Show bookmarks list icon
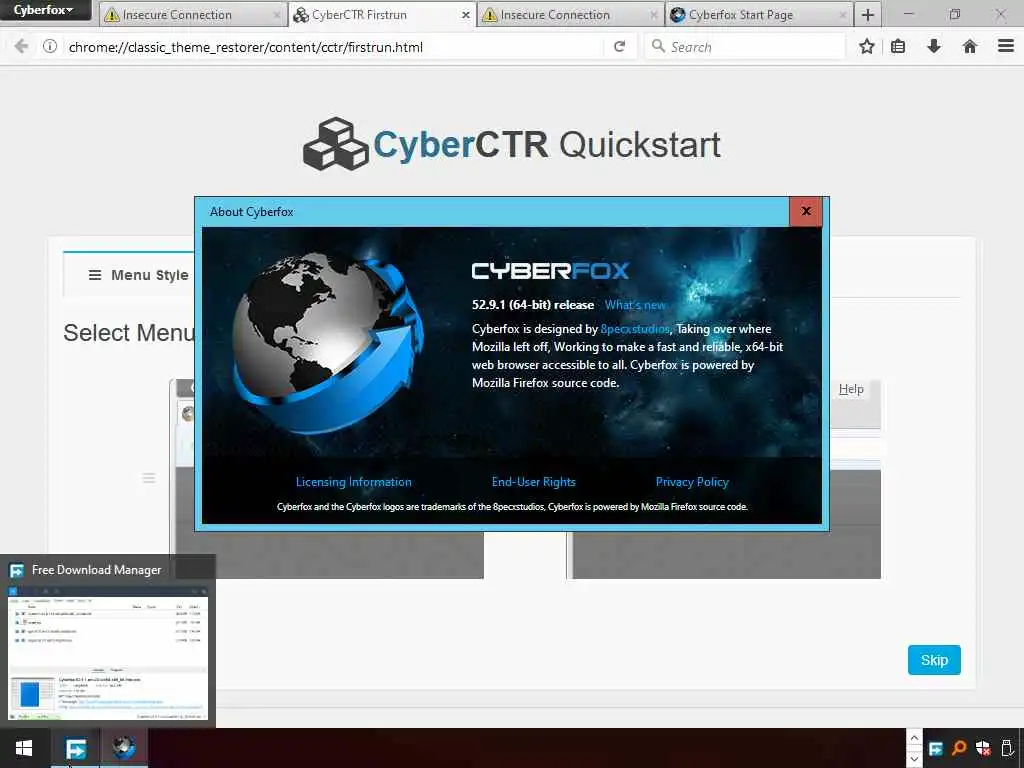The height and width of the screenshot is (768, 1024). pos(898,46)
